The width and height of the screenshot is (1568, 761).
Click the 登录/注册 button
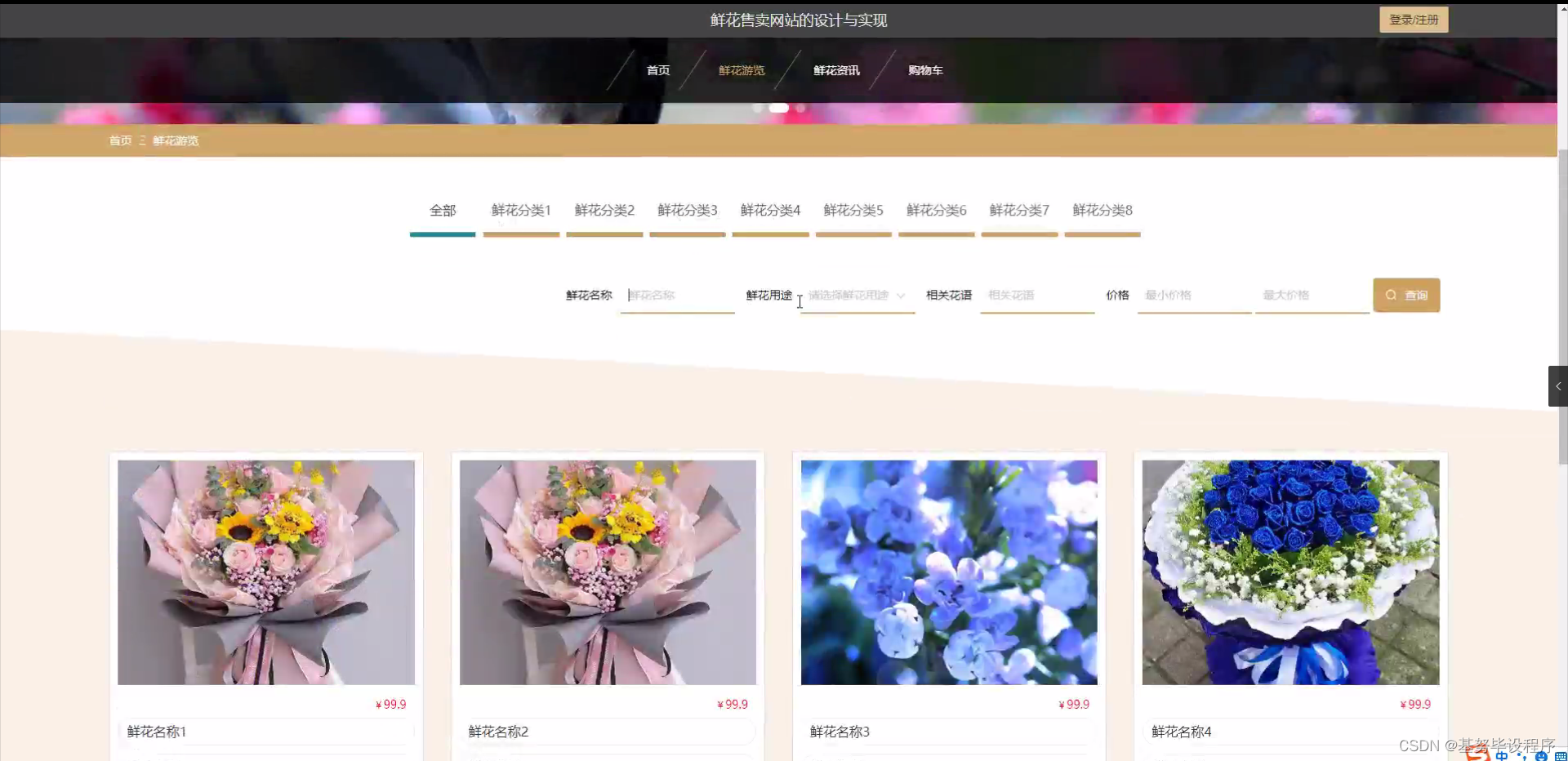pos(1414,20)
